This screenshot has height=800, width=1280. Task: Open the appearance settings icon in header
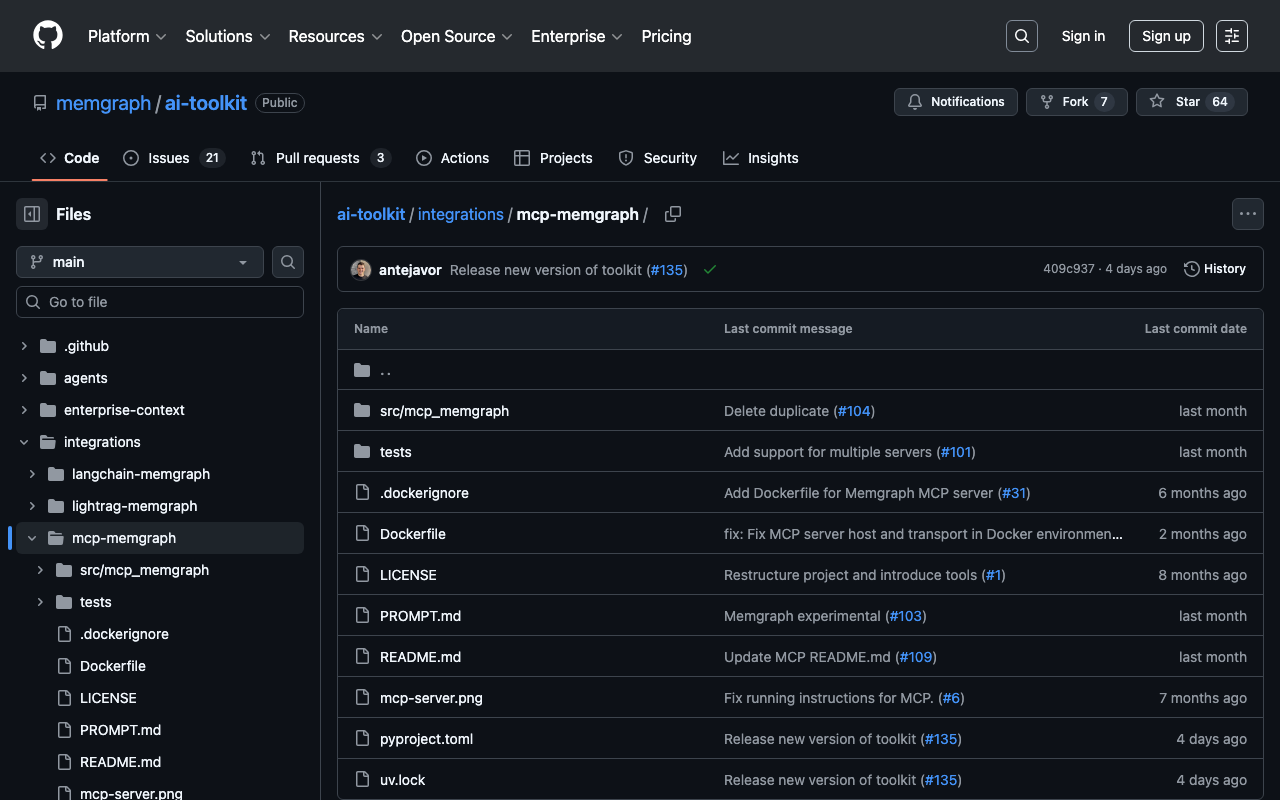(x=1231, y=36)
